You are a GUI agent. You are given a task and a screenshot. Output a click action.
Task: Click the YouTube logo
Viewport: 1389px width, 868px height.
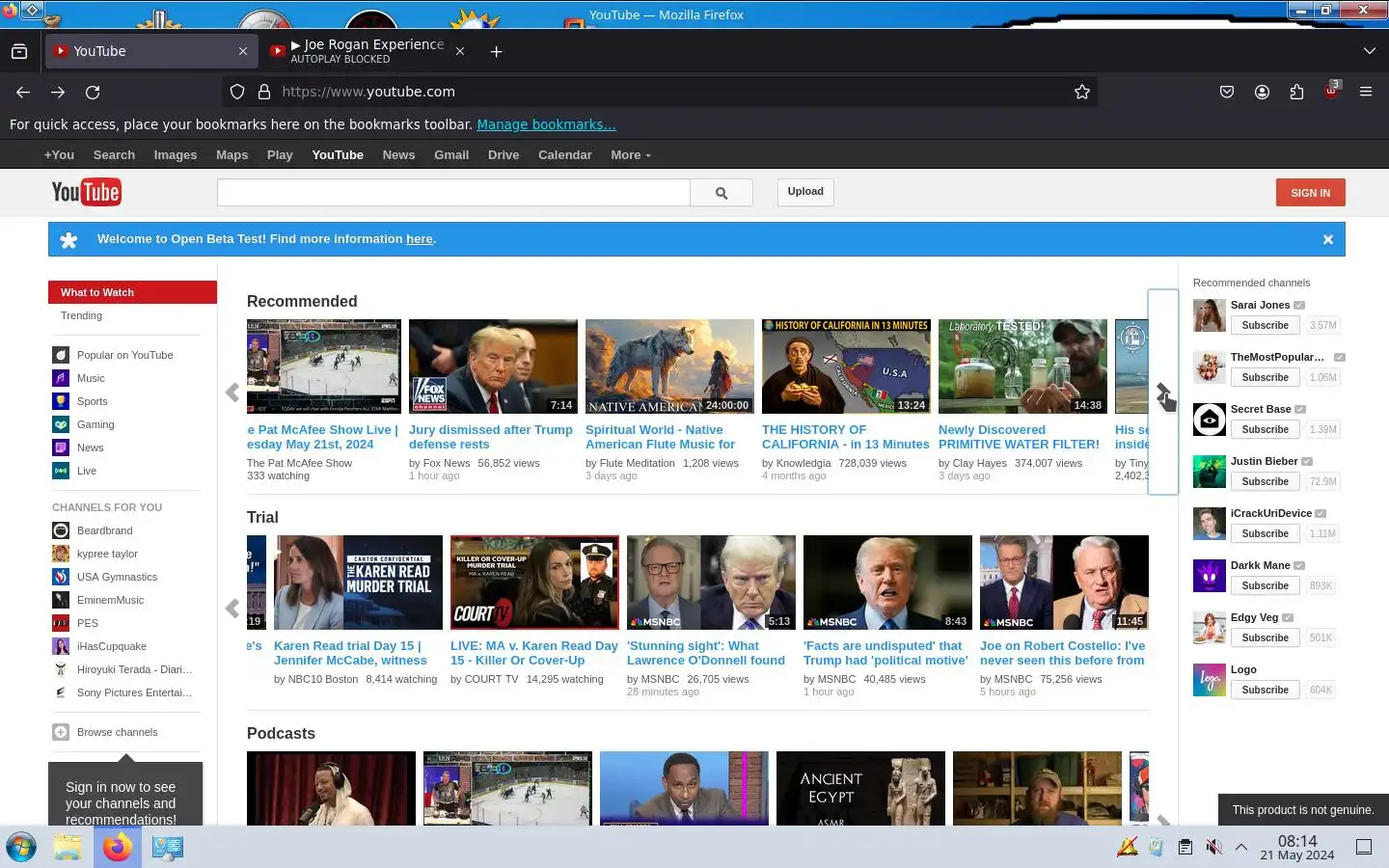86,192
